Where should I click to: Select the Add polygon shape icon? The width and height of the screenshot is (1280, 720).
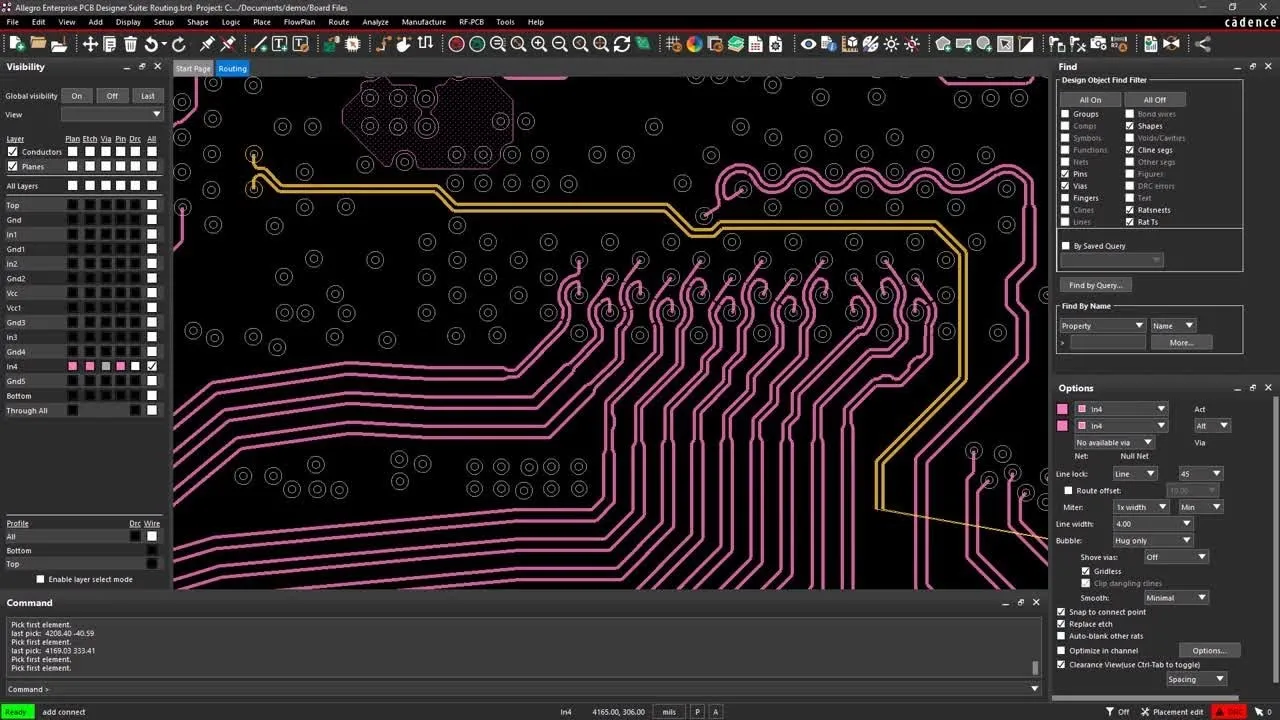[x=943, y=44]
